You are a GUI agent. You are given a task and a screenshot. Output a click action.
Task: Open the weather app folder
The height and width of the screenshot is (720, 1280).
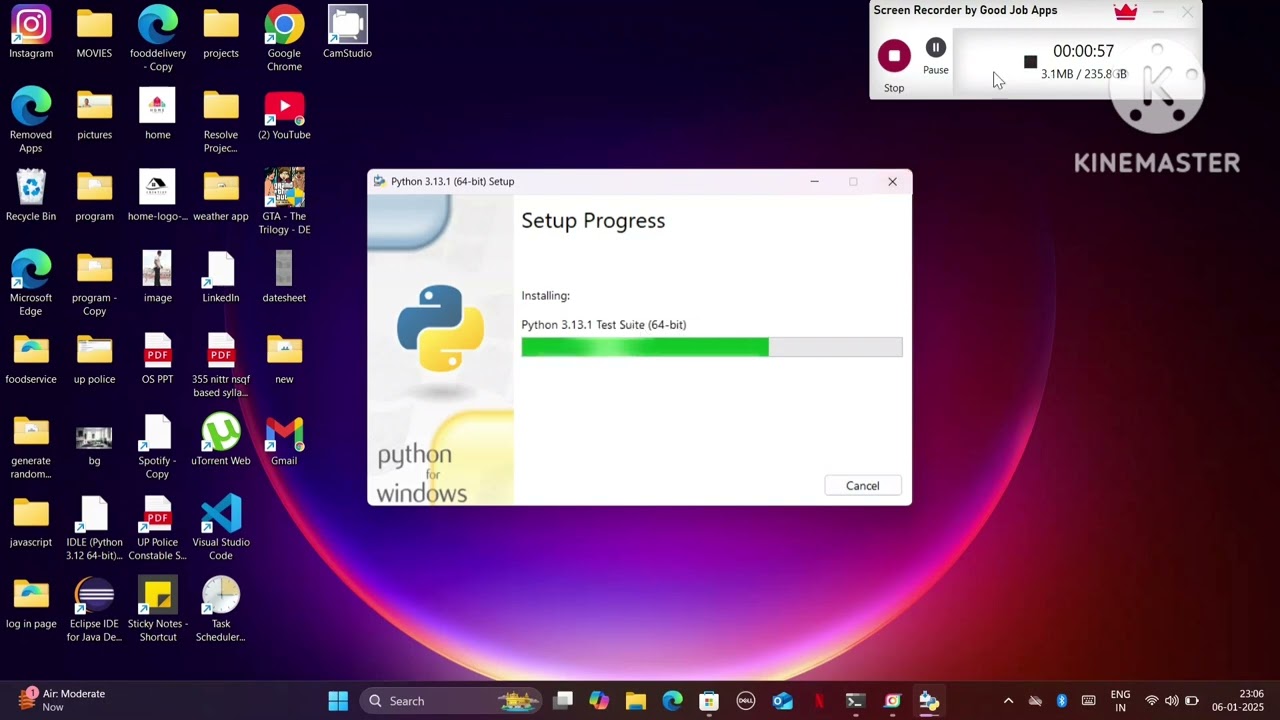pos(221,196)
